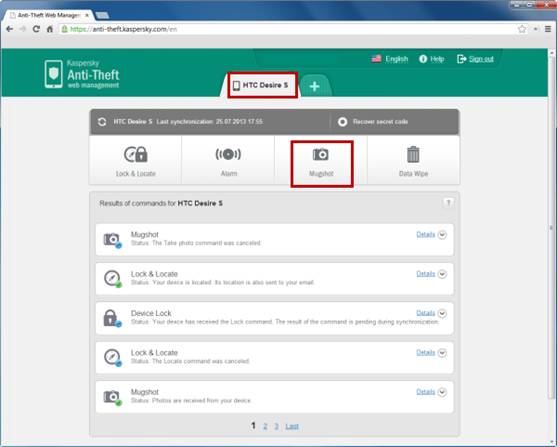Open Details for canceled Locate command result
557x447 pixels.
[x=426, y=352]
